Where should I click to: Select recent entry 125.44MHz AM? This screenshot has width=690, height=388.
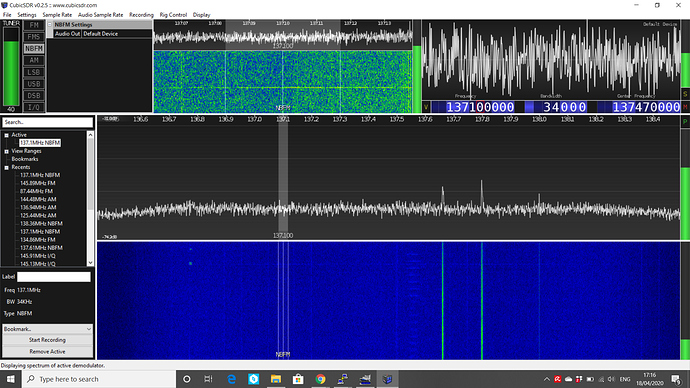[x=38, y=216]
